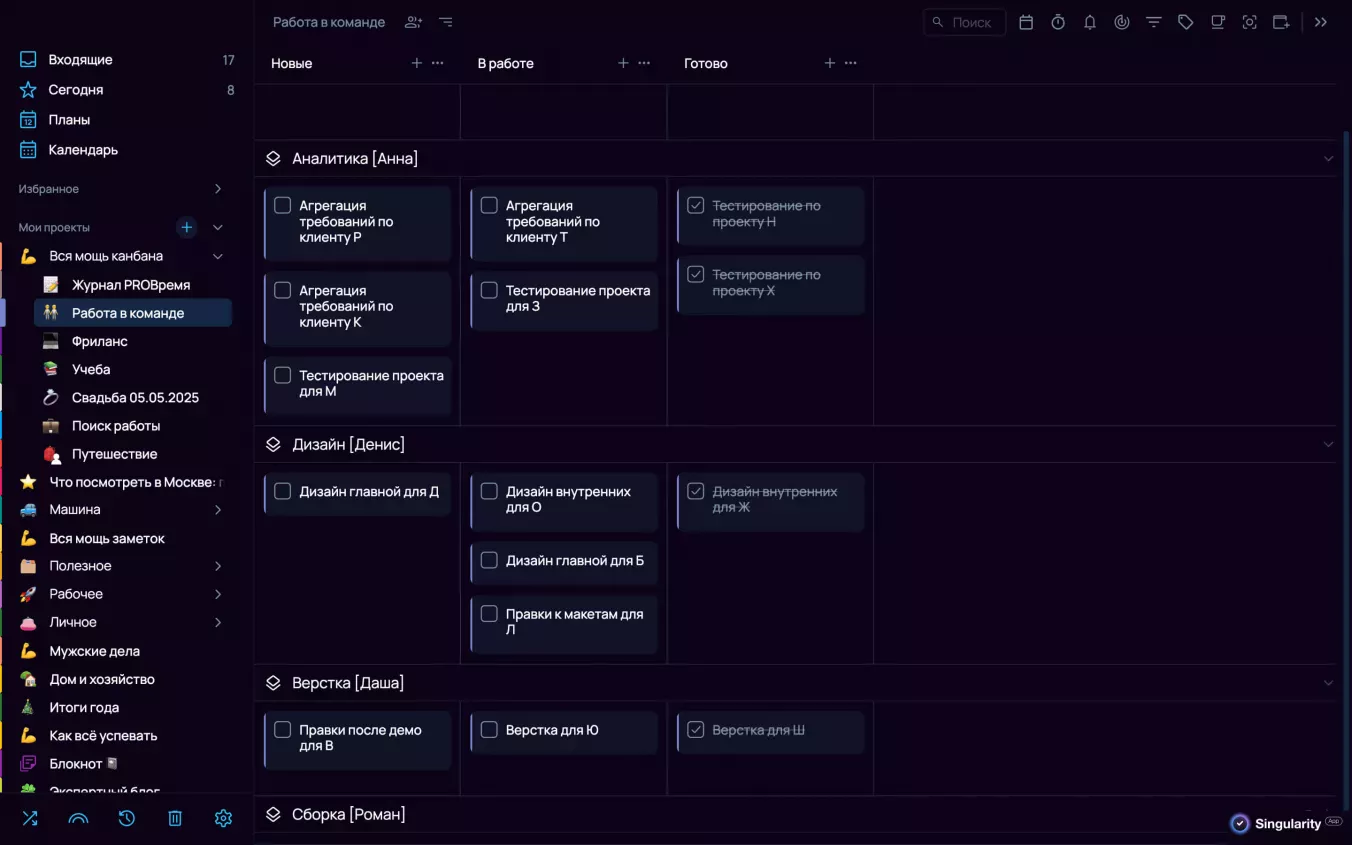Open the calendar icon in top toolbar
The width and height of the screenshot is (1352, 845).
pyautogui.click(x=1026, y=22)
